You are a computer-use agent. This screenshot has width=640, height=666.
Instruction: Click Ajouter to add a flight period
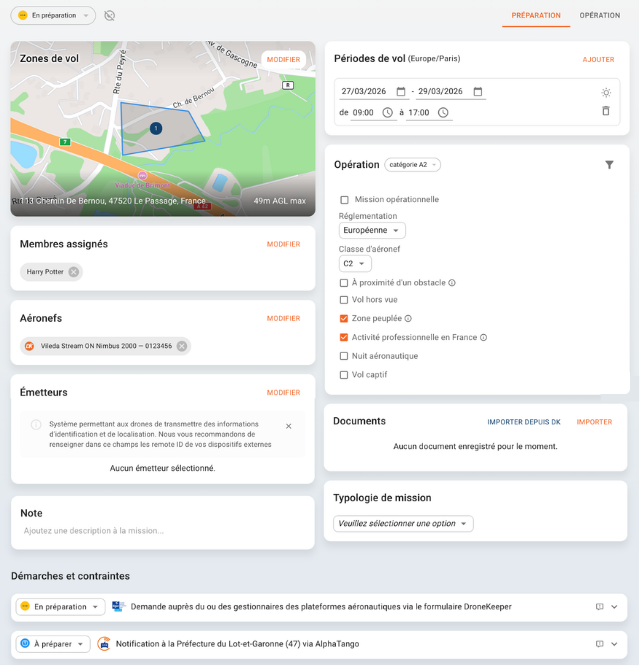coord(598,60)
